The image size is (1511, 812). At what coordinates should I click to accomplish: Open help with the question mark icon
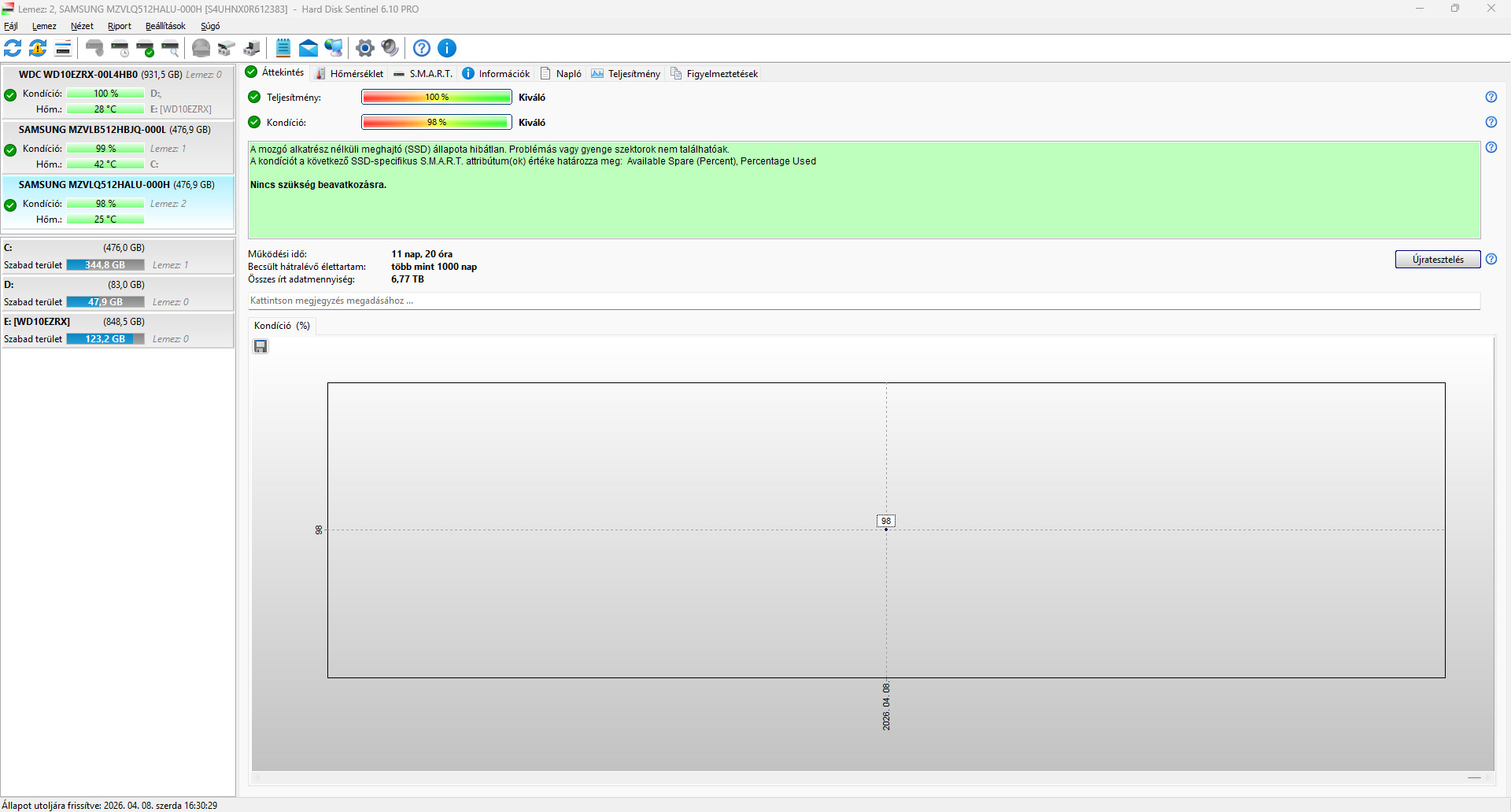(x=422, y=48)
